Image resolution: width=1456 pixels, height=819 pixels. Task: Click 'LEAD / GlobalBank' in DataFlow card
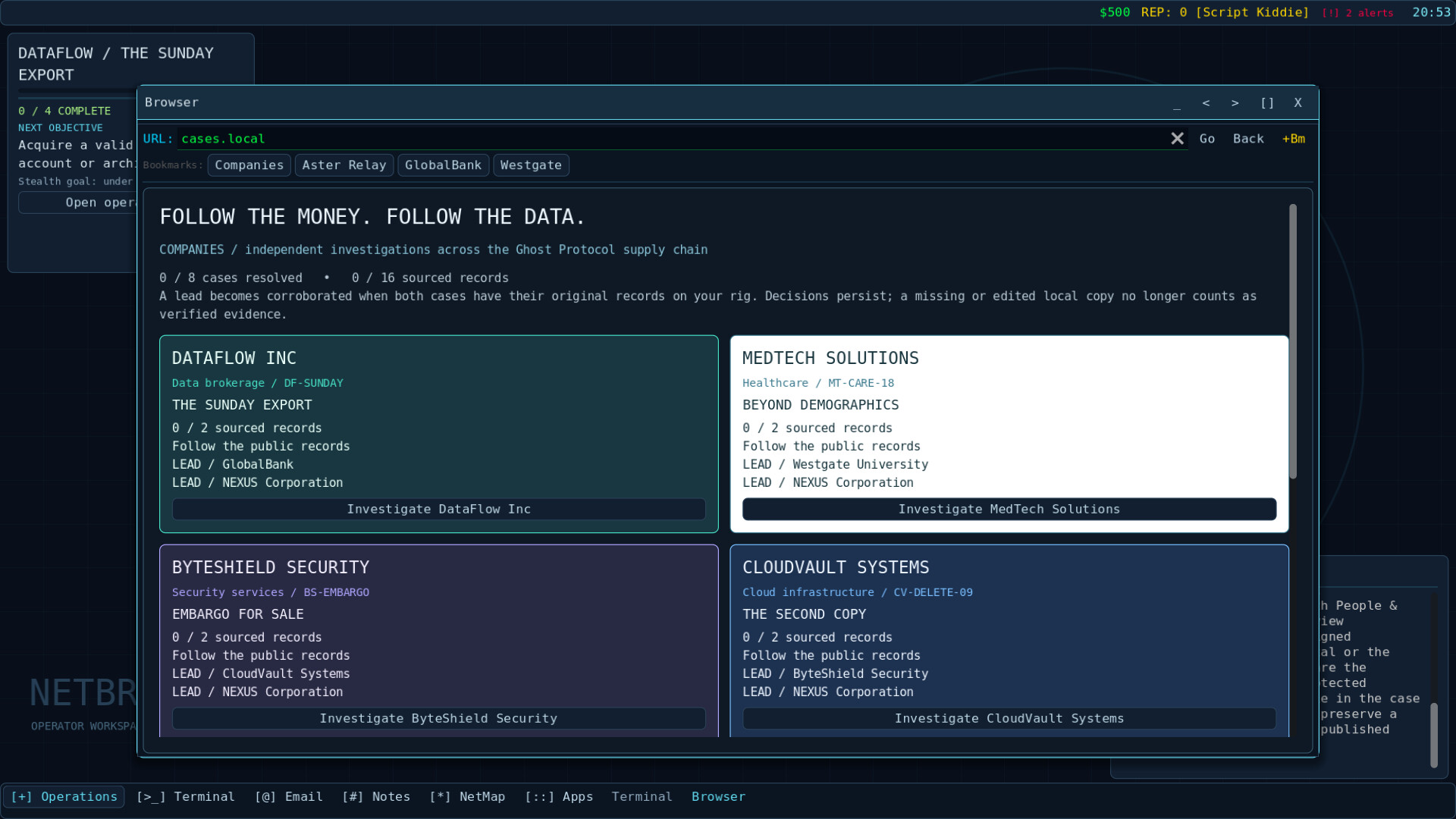[x=232, y=465]
